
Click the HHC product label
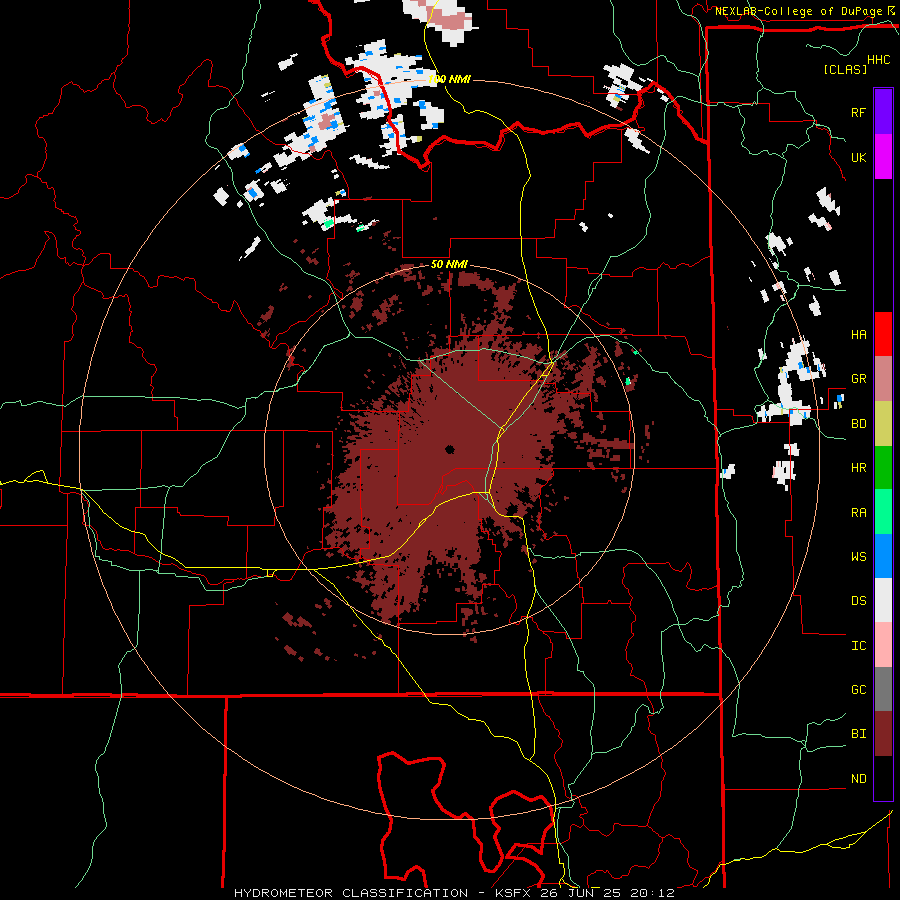tap(878, 60)
